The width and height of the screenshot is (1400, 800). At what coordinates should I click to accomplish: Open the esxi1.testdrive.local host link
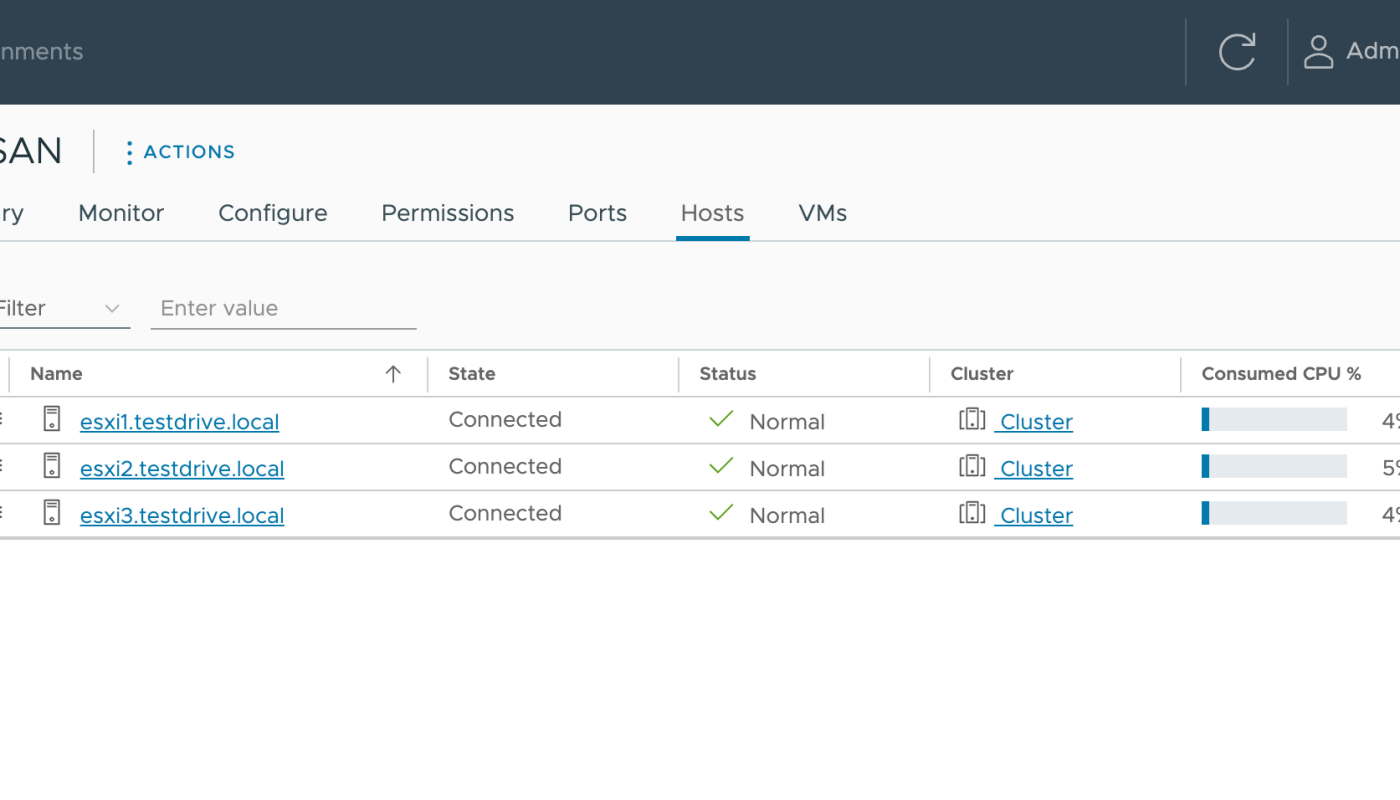(x=179, y=422)
